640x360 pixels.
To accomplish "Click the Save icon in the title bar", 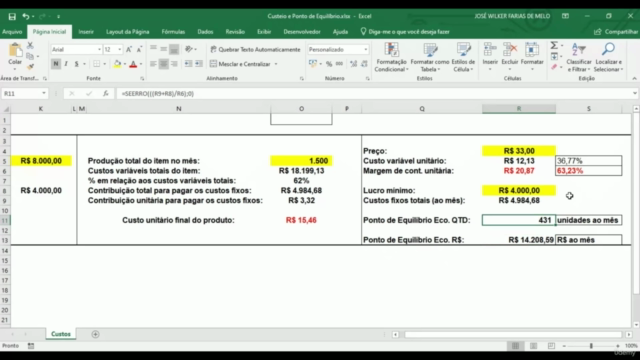I will (x=12, y=16).
